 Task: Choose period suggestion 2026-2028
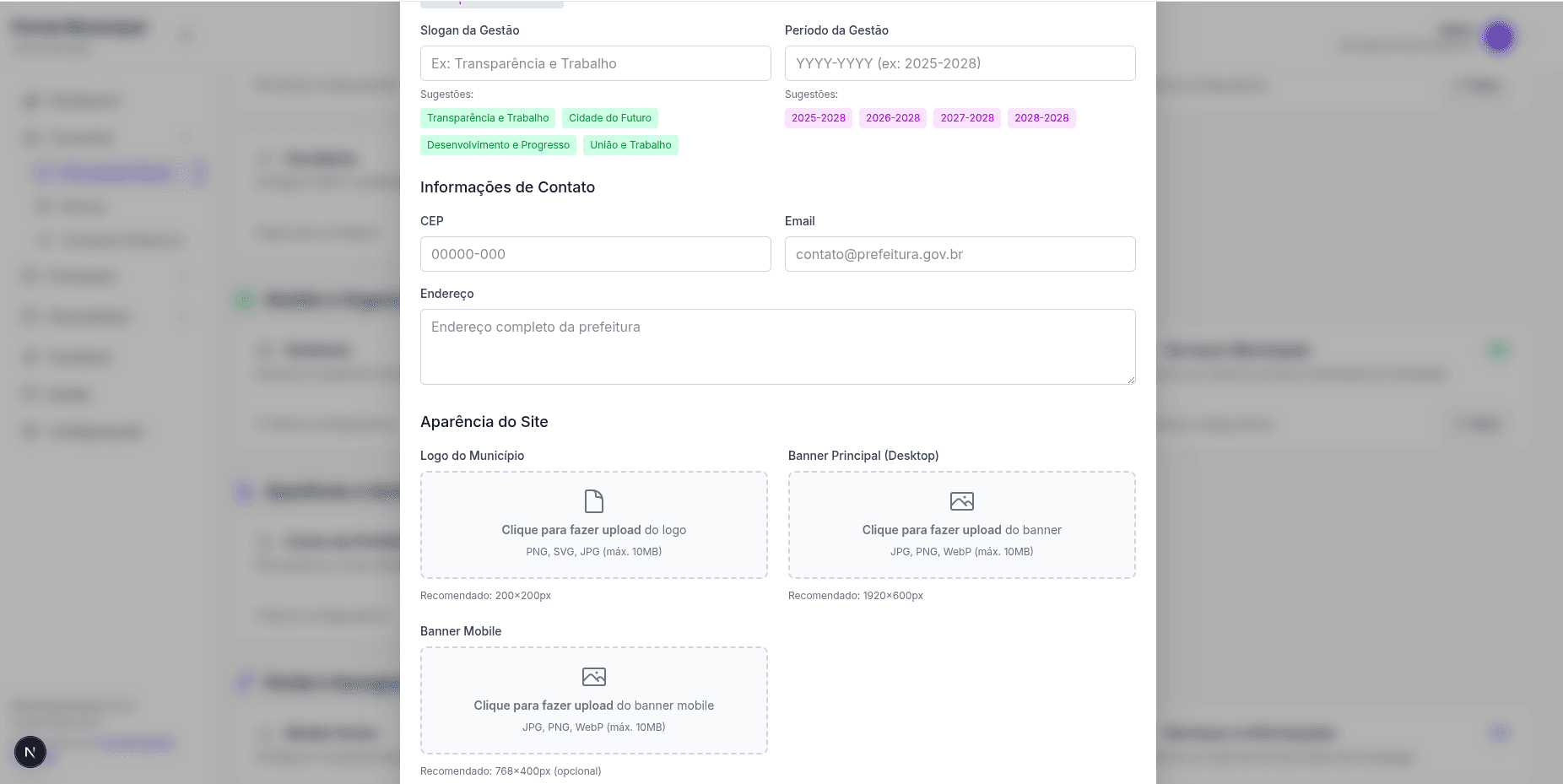coord(892,117)
